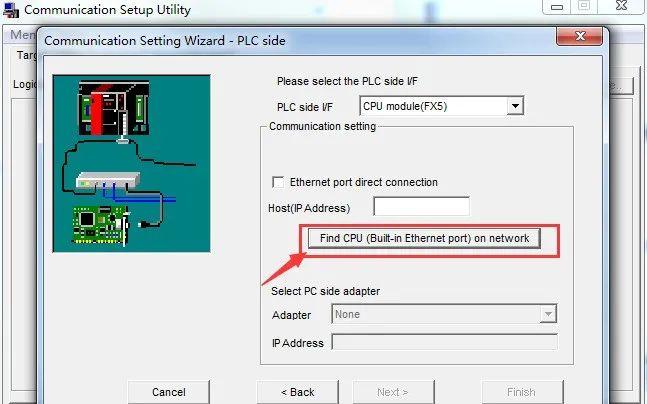647x404 pixels.
Task: Open the PLC side I/F dropdown
Action: (x=442, y=106)
